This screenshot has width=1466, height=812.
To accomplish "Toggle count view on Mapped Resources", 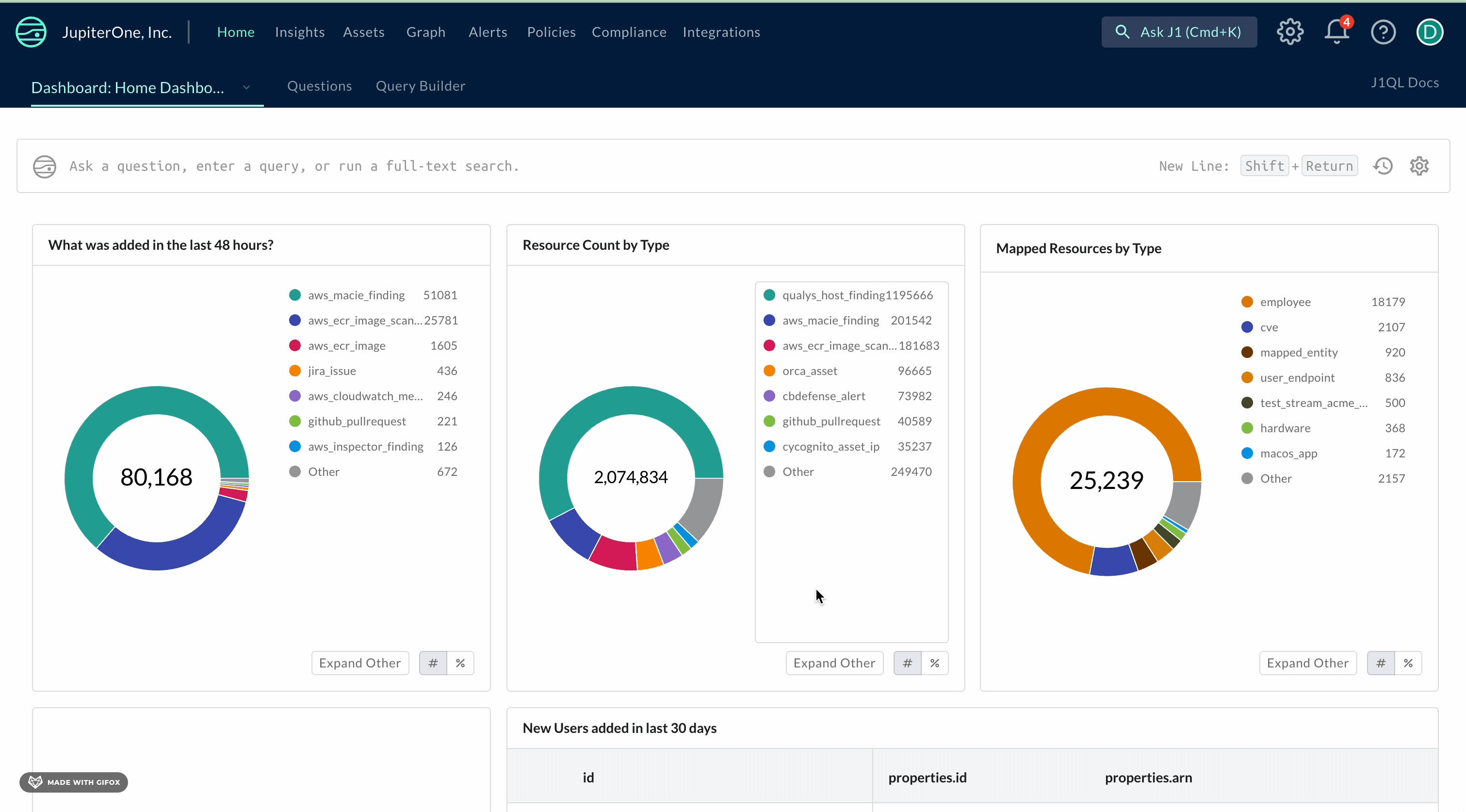I will pyautogui.click(x=1381, y=663).
